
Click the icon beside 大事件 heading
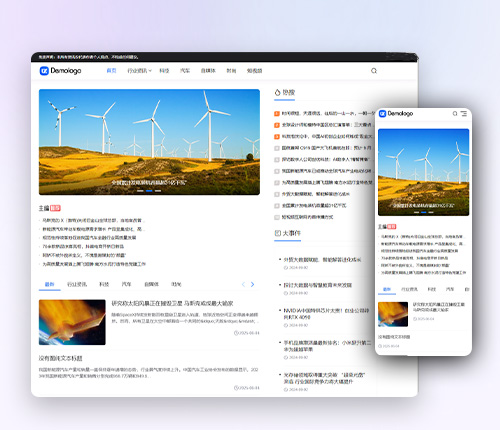coord(278,233)
